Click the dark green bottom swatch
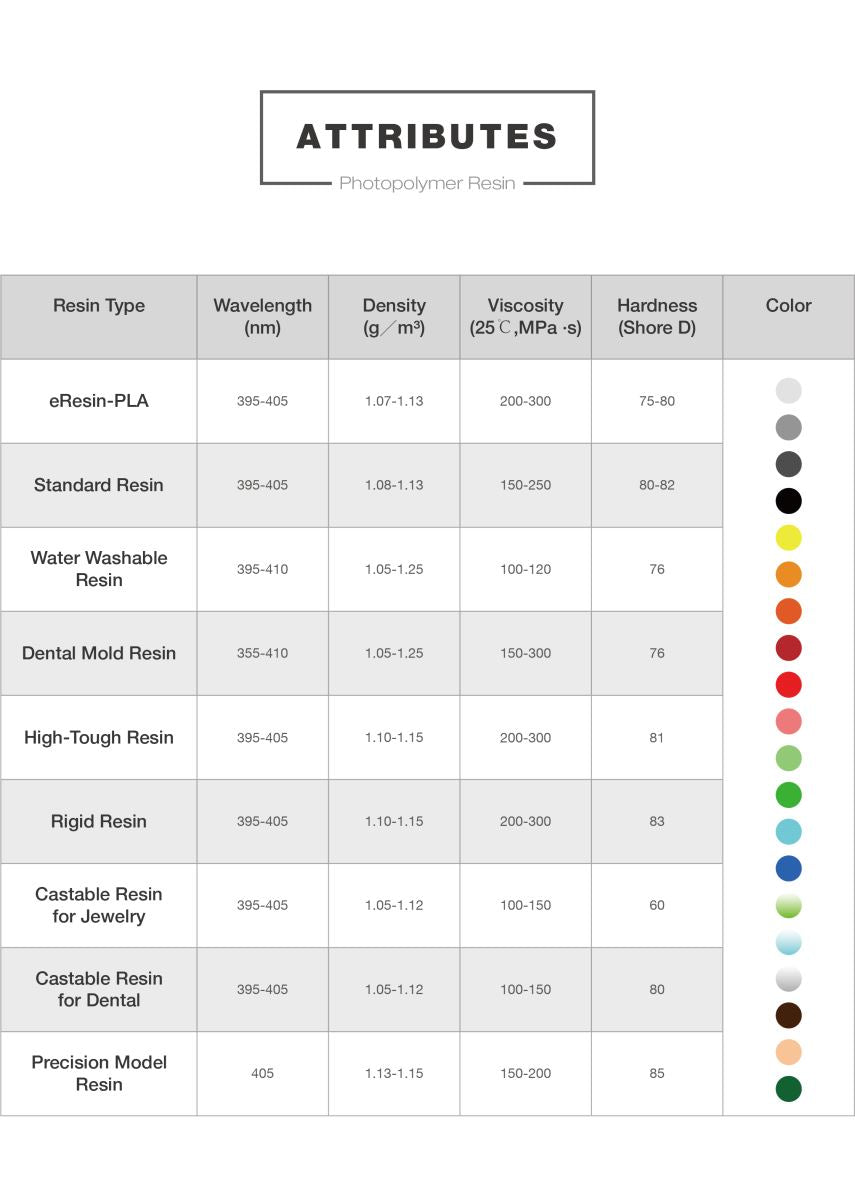Image resolution: width=855 pixels, height=1200 pixels. point(788,1089)
